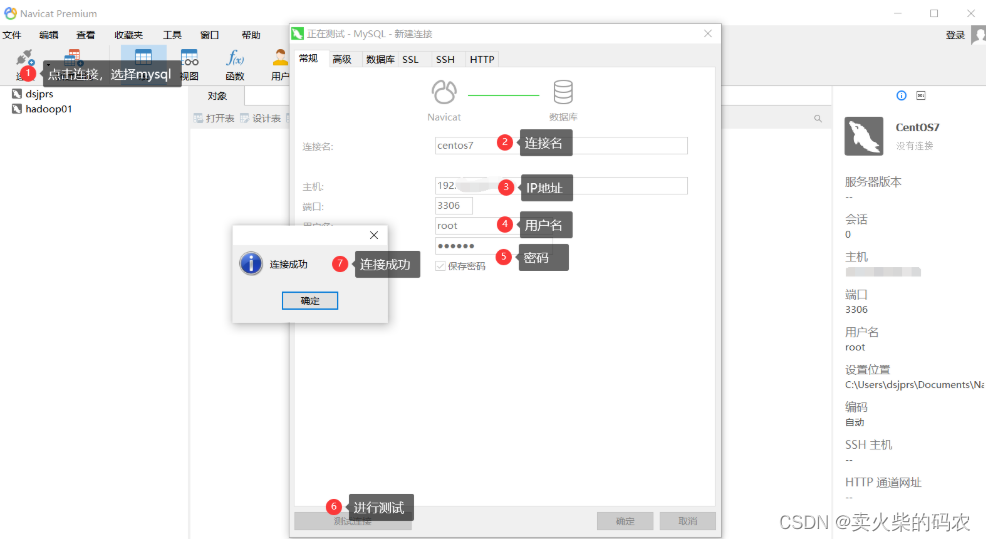Switch to the HTTP tab
Viewport: 986px width, 541px height.
click(x=482, y=59)
